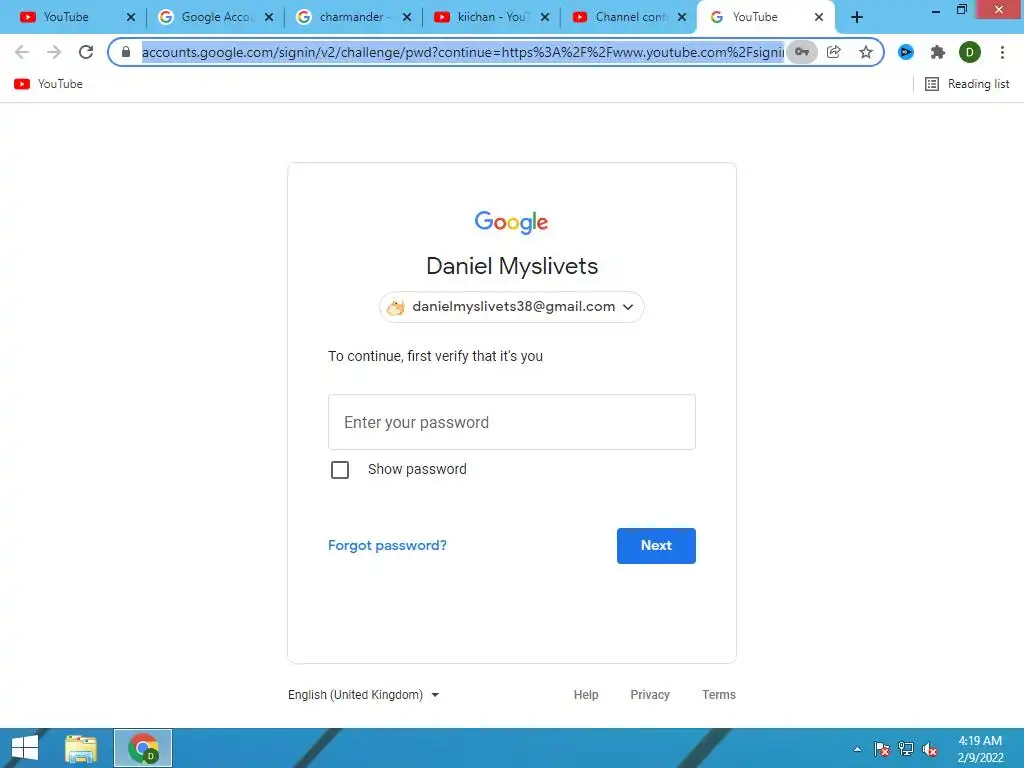Open the Extensions puzzle icon
Screen dimensions: 1024x768
point(938,52)
